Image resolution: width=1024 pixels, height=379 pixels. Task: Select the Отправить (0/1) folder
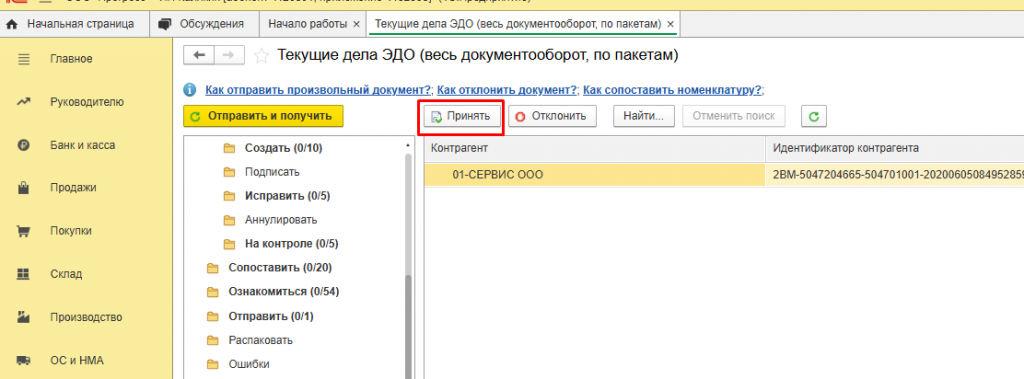tap(271, 316)
